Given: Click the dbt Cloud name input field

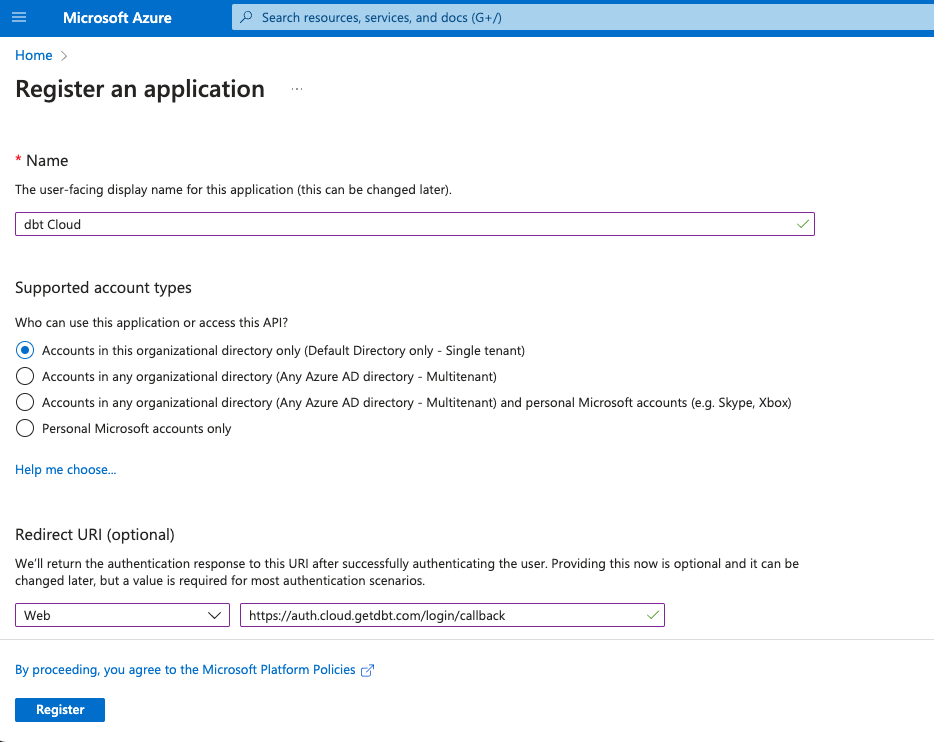Looking at the screenshot, I should click(400, 224).
